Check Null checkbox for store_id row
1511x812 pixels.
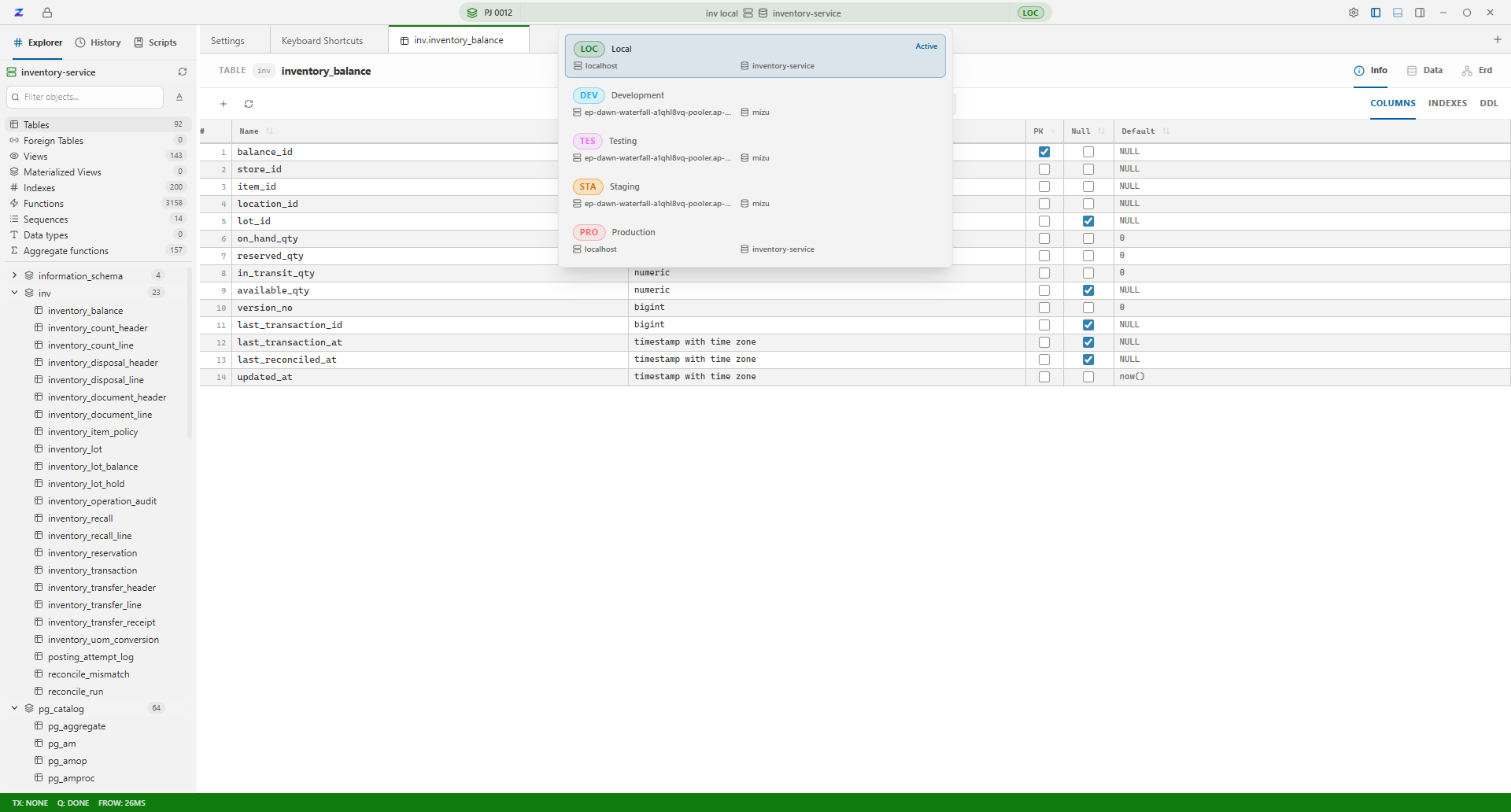click(1088, 169)
